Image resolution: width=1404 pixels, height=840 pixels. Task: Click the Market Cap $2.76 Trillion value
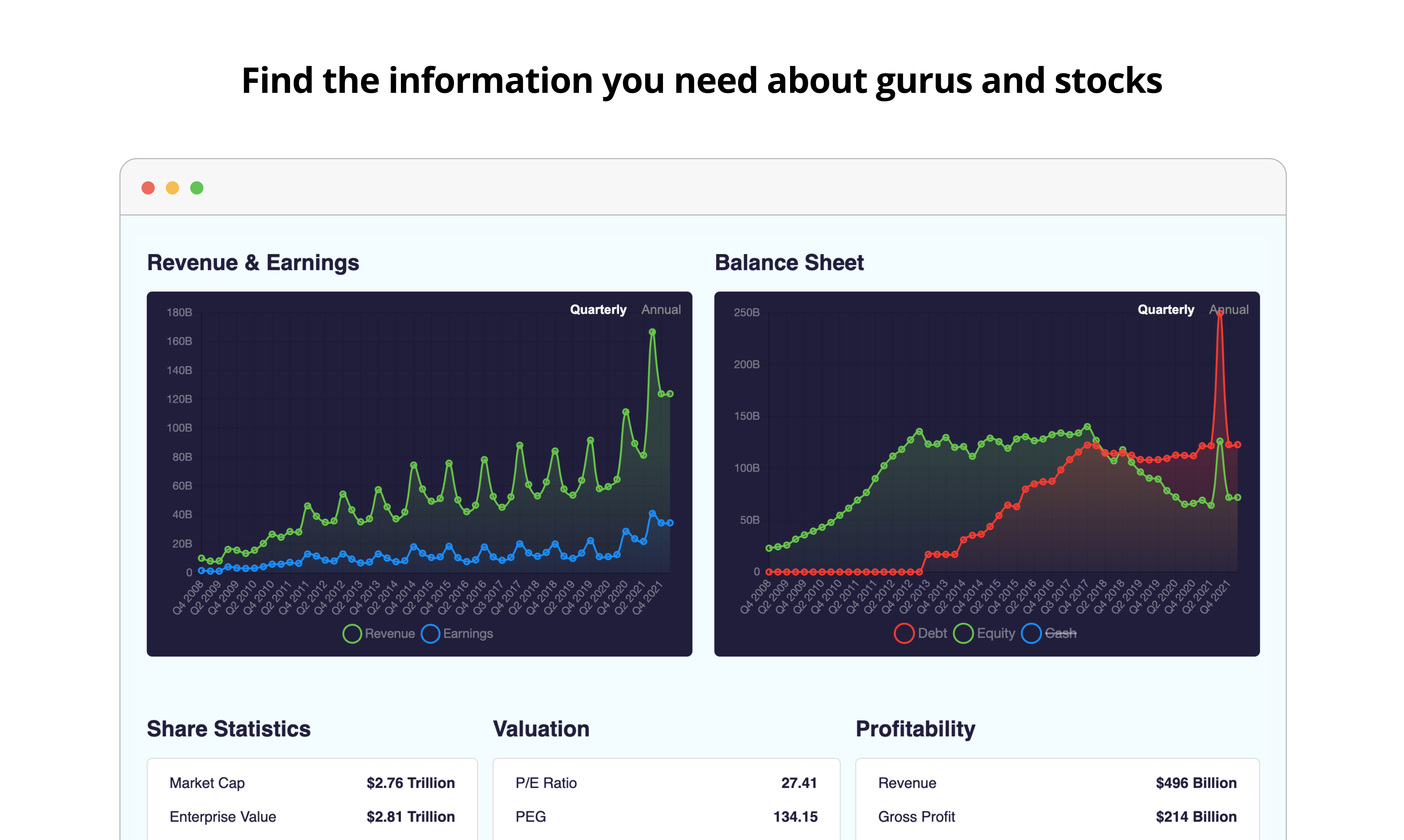click(x=411, y=783)
